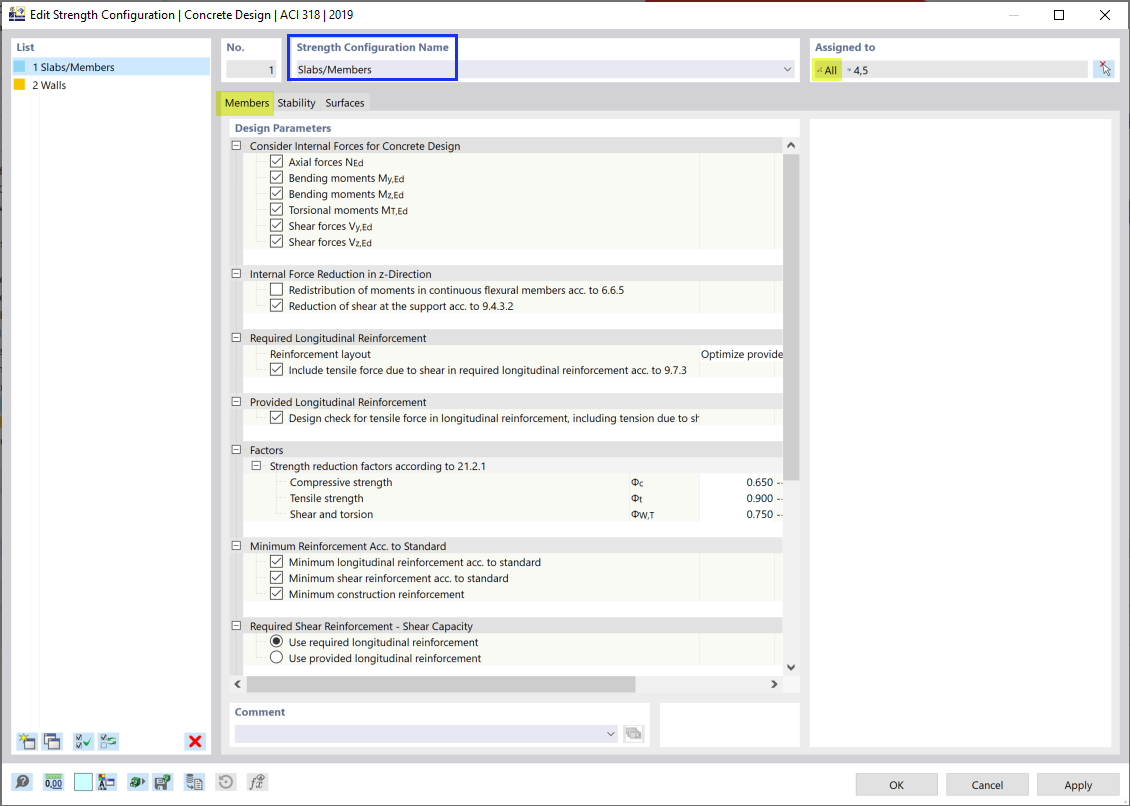Create a new strength configuration
Image resolution: width=1130 pixels, height=806 pixels.
26,741
